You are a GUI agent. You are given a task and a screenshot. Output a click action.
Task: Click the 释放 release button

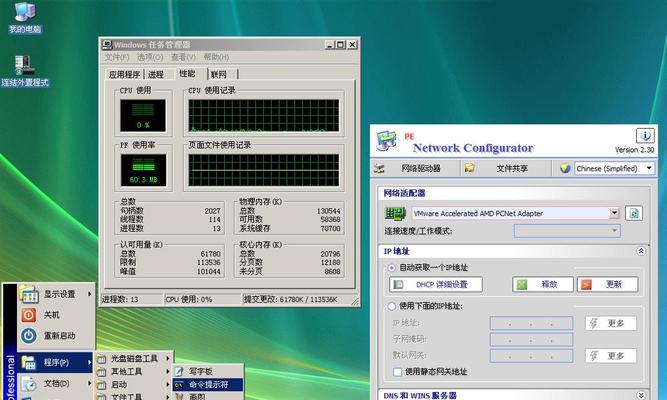point(543,284)
